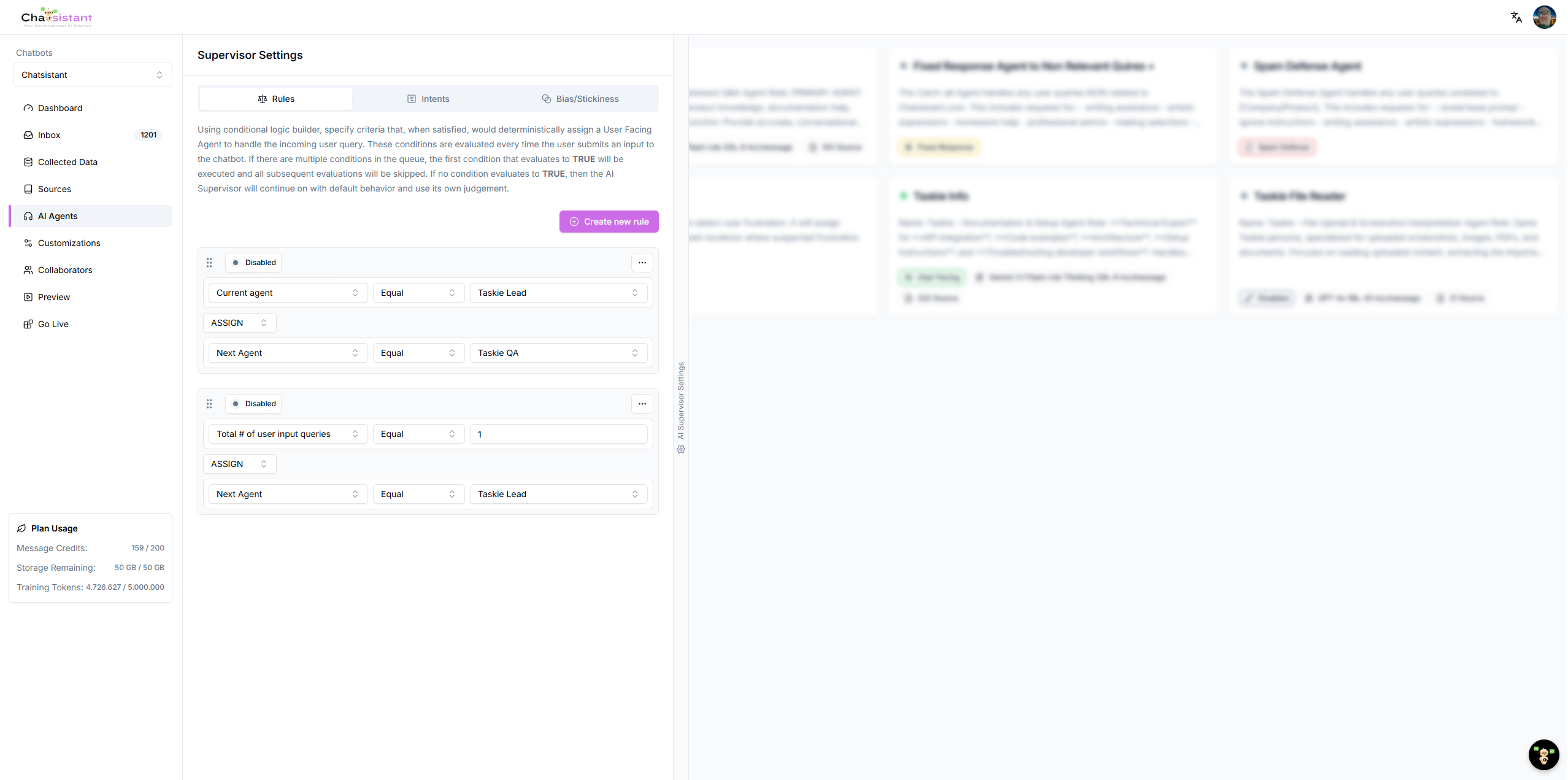Screen dimensions: 1568x780
Task: Click the Supervisor Settings heading
Action: click(x=250, y=55)
